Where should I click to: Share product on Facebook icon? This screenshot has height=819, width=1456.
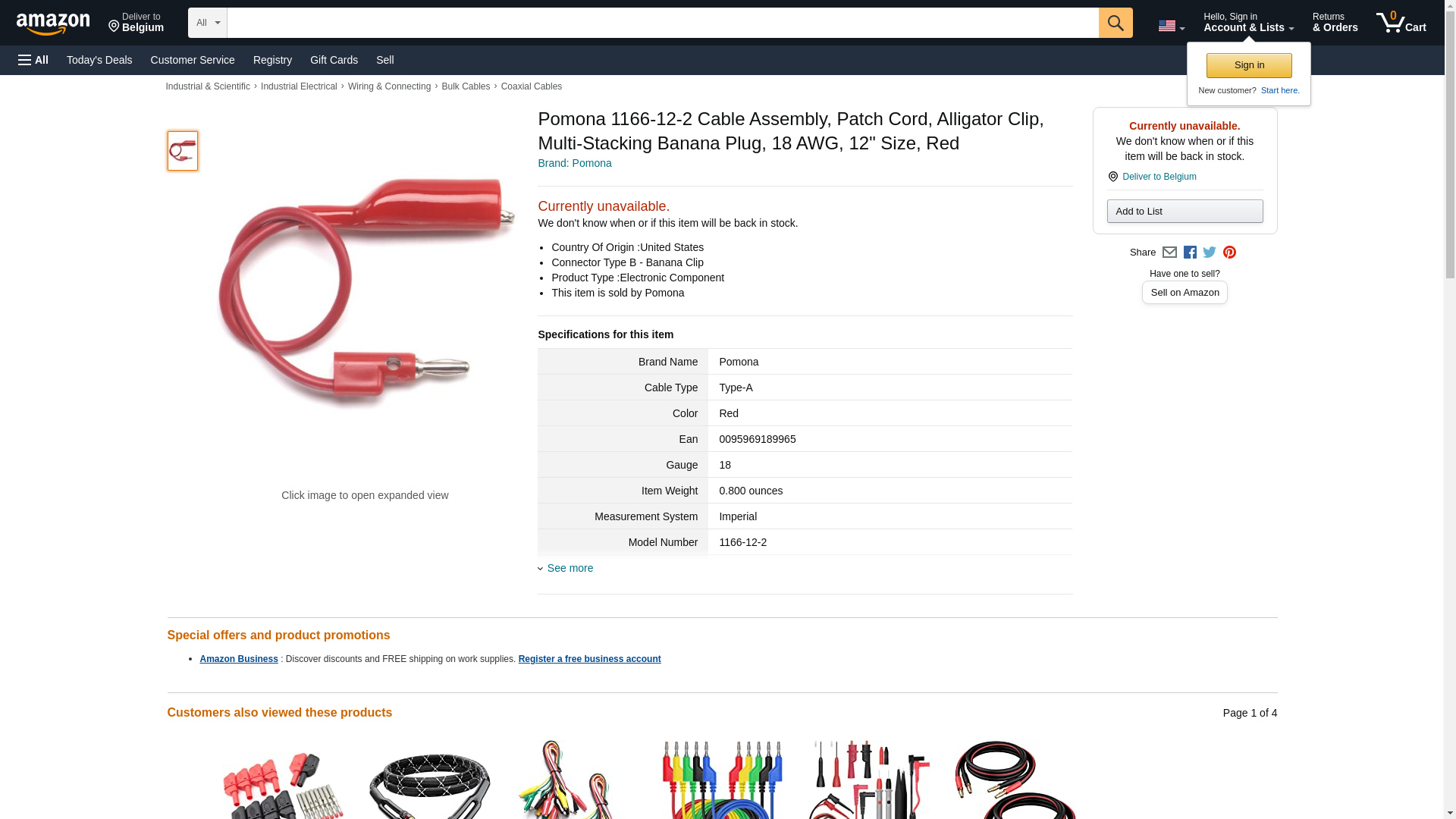[x=1190, y=253]
